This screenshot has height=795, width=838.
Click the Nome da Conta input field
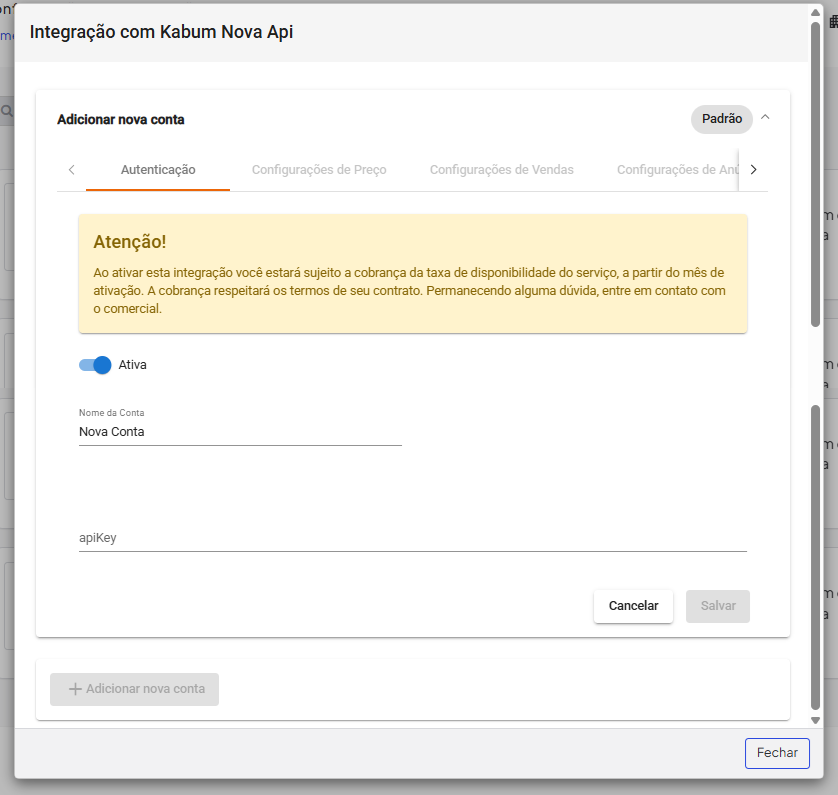240,432
